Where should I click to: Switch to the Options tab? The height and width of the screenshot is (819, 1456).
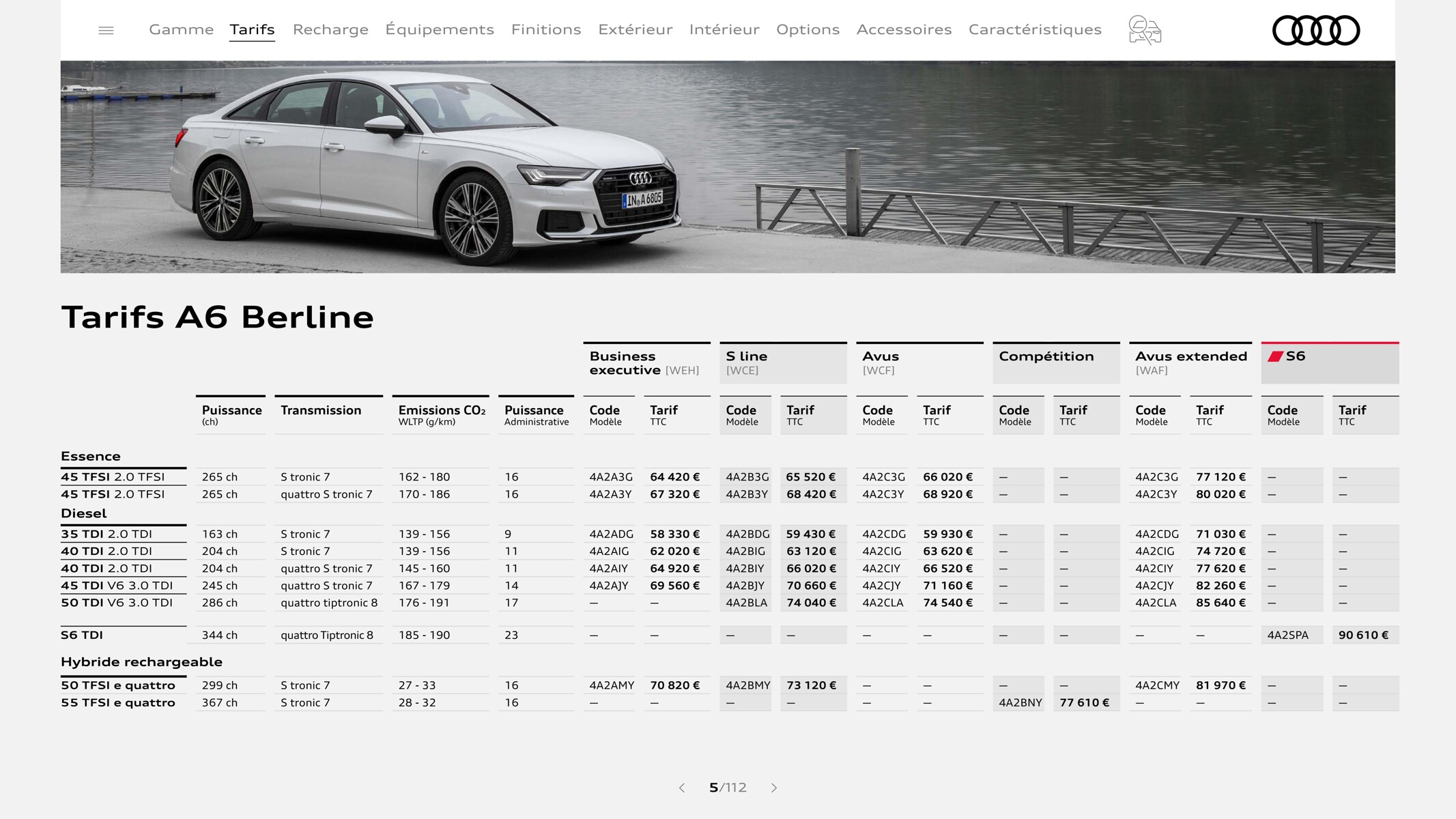click(x=808, y=29)
